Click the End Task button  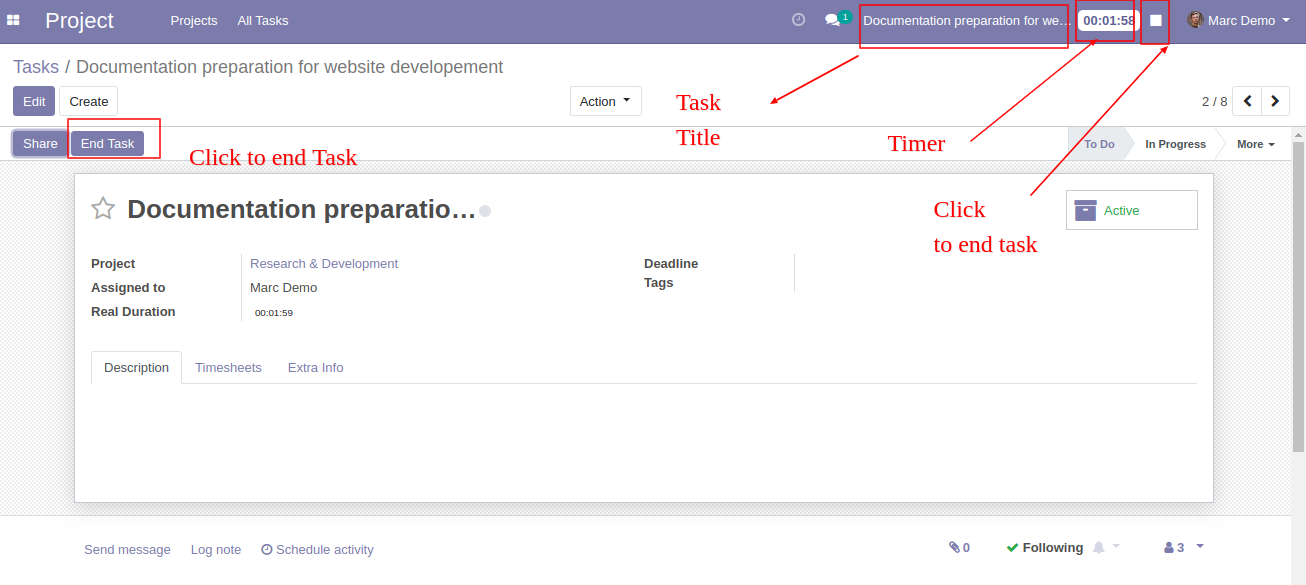[107, 143]
